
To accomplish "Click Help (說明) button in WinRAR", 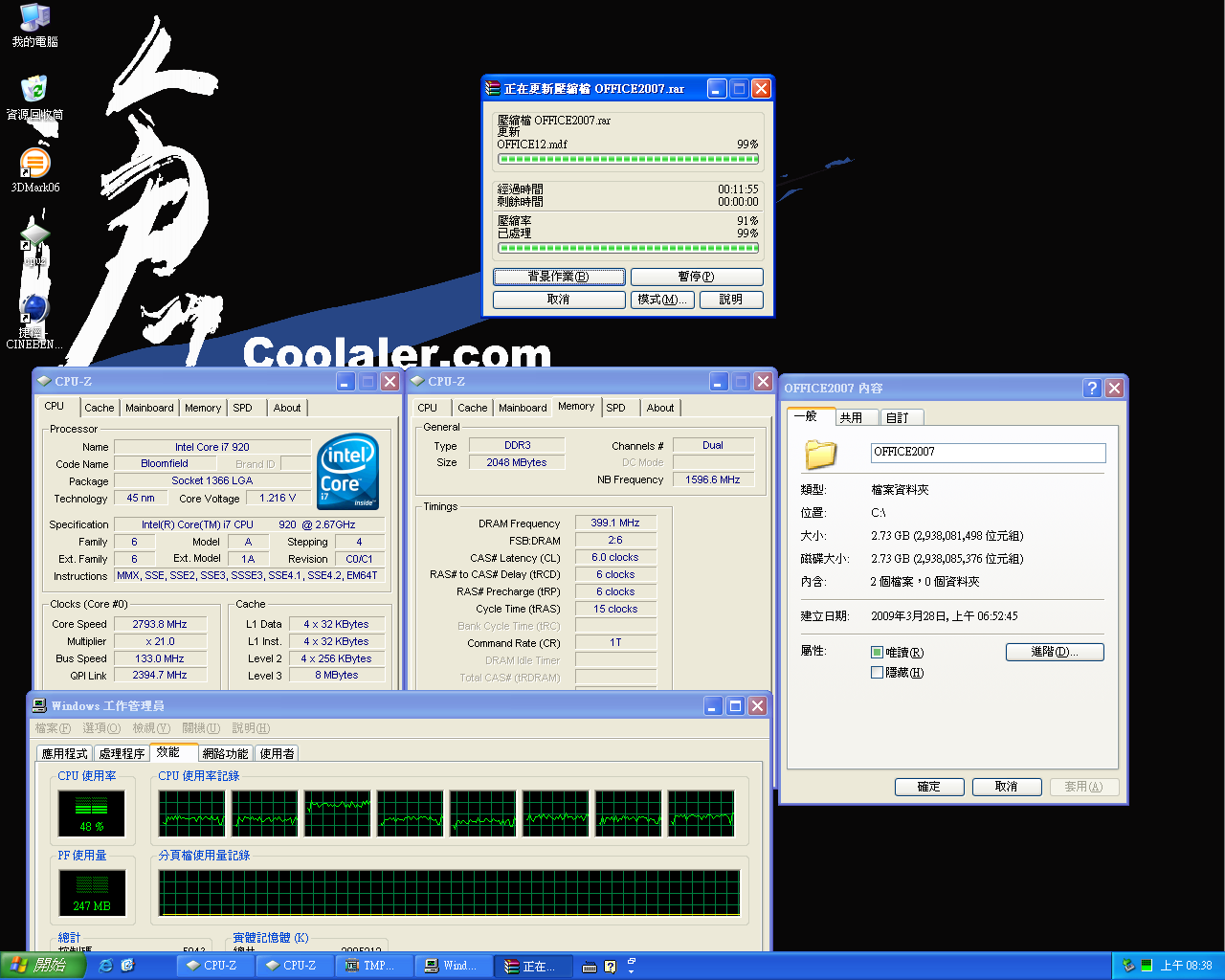I will [x=731, y=300].
